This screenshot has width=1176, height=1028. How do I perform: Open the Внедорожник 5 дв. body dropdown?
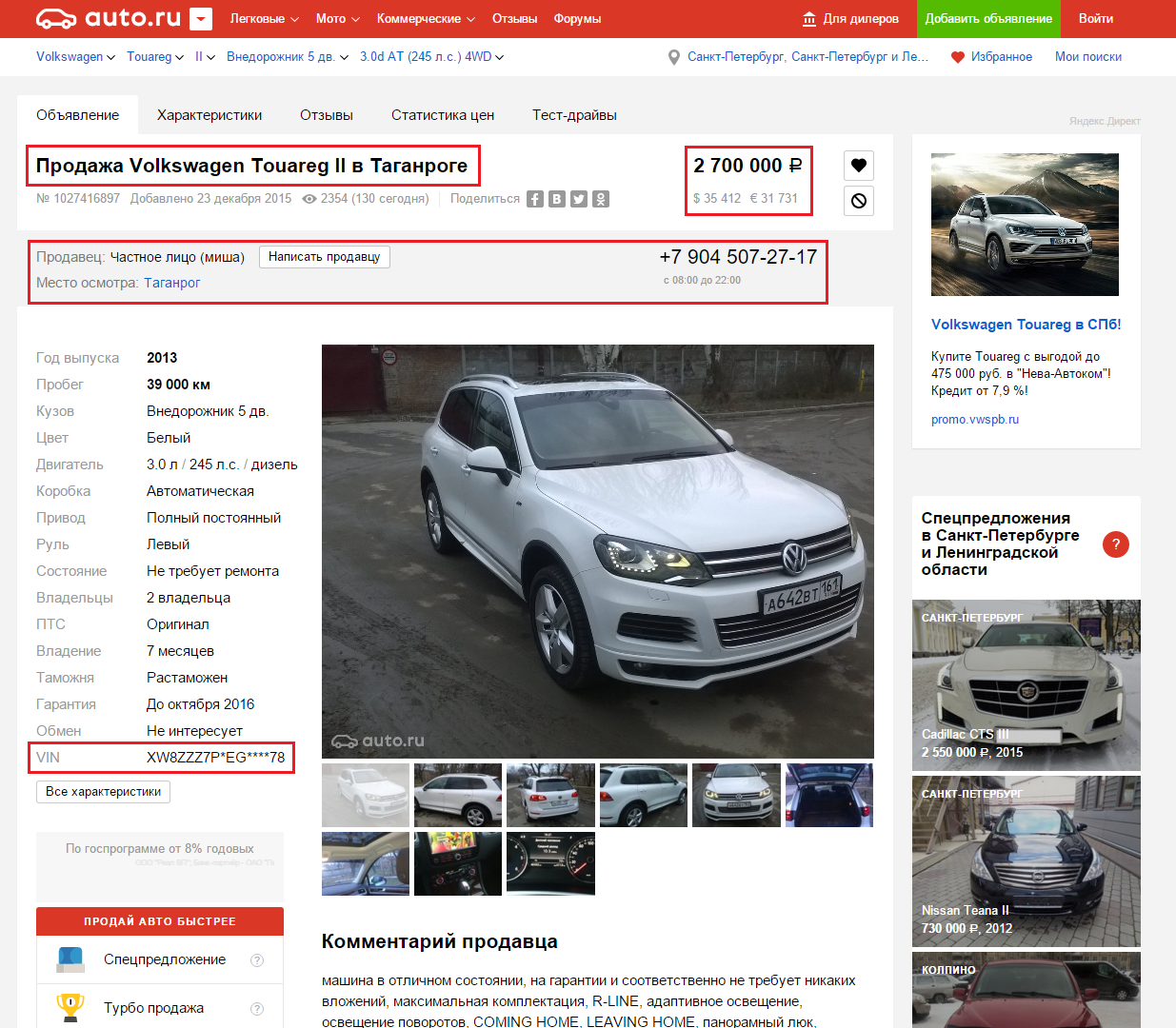coord(288,57)
